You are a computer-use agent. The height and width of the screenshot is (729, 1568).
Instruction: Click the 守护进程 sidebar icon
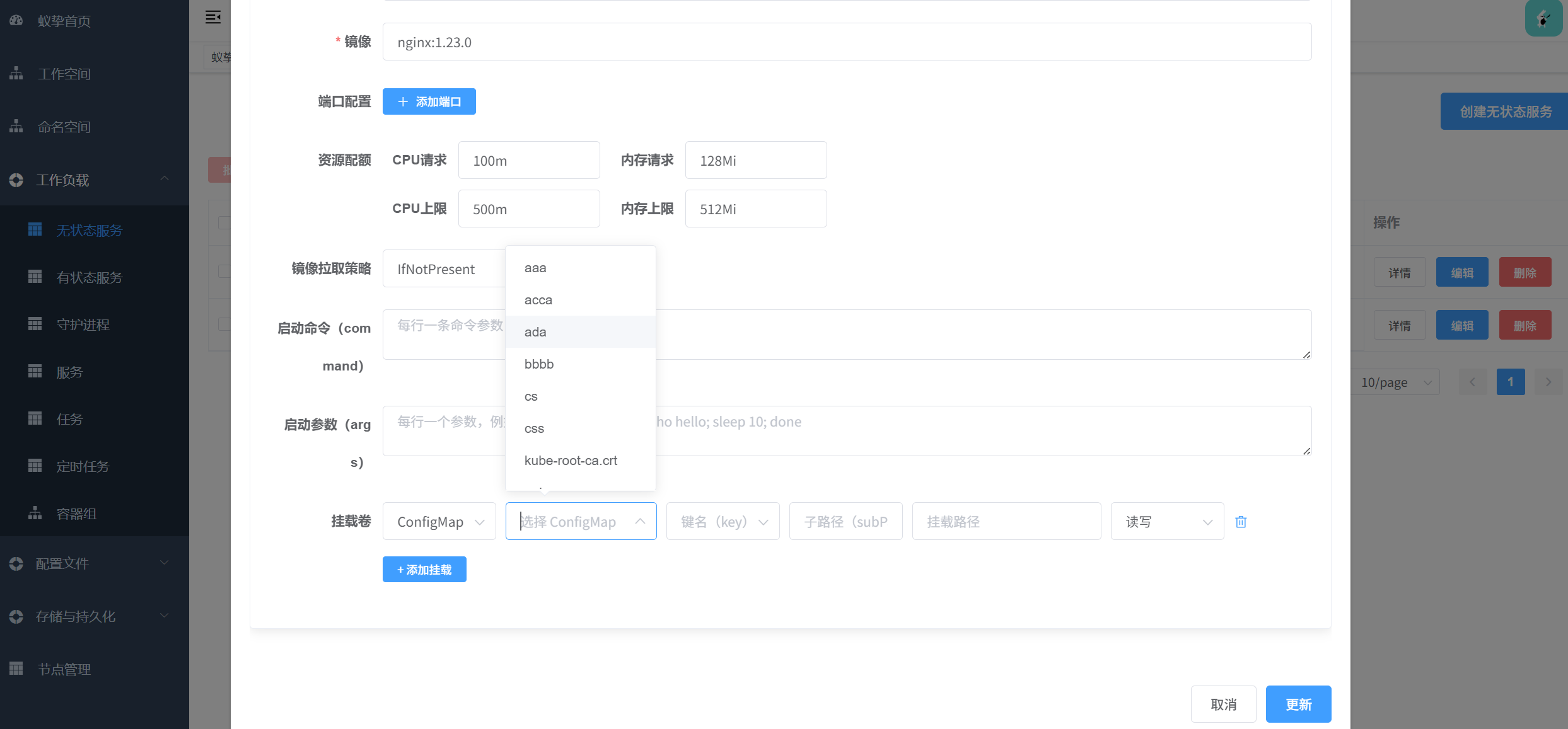click(x=35, y=324)
